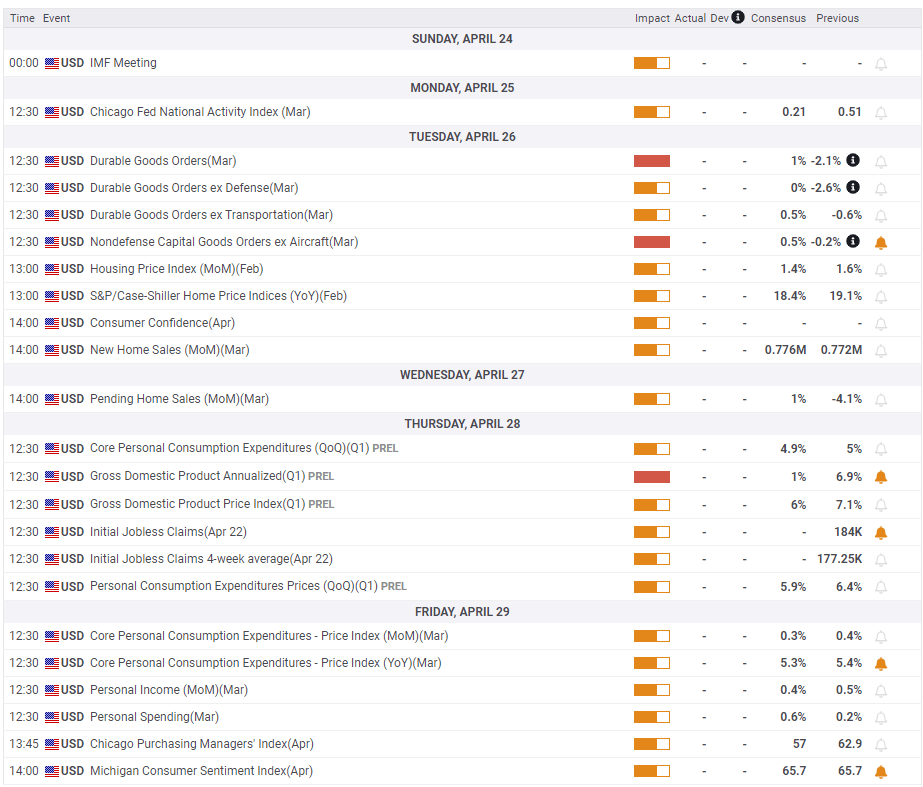Open info icon for Durable Goods ex Defense
Image resolution: width=923 pixels, height=787 pixels.
click(x=852, y=187)
